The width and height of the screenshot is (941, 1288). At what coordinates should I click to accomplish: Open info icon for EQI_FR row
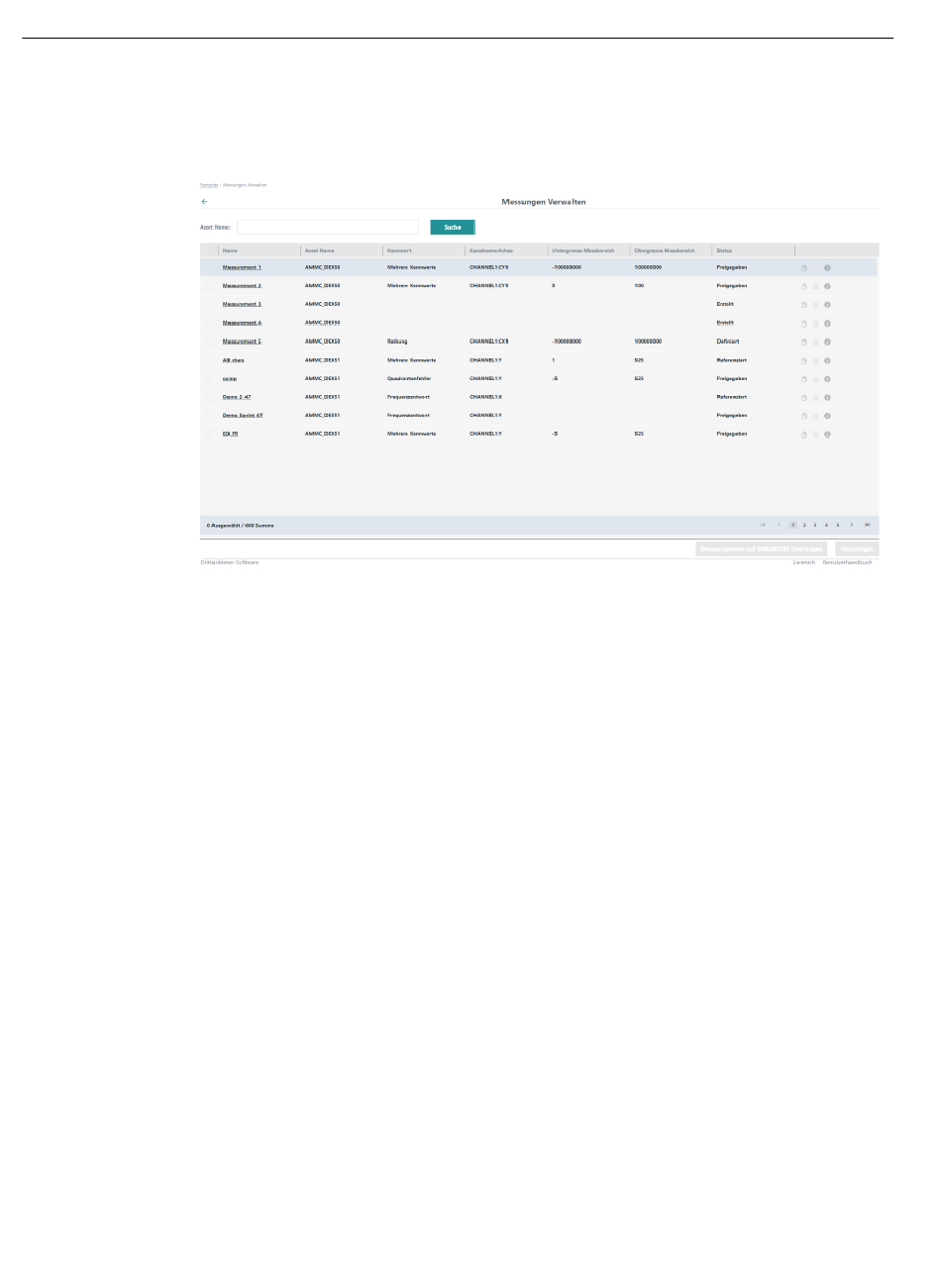pyautogui.click(x=827, y=435)
